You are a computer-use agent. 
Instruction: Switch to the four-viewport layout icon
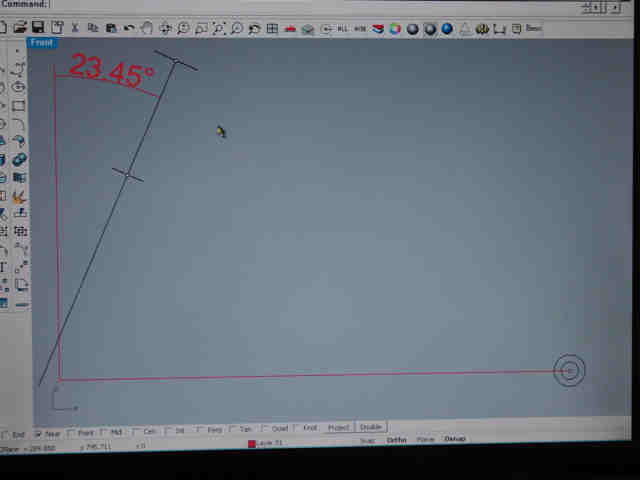[272, 29]
